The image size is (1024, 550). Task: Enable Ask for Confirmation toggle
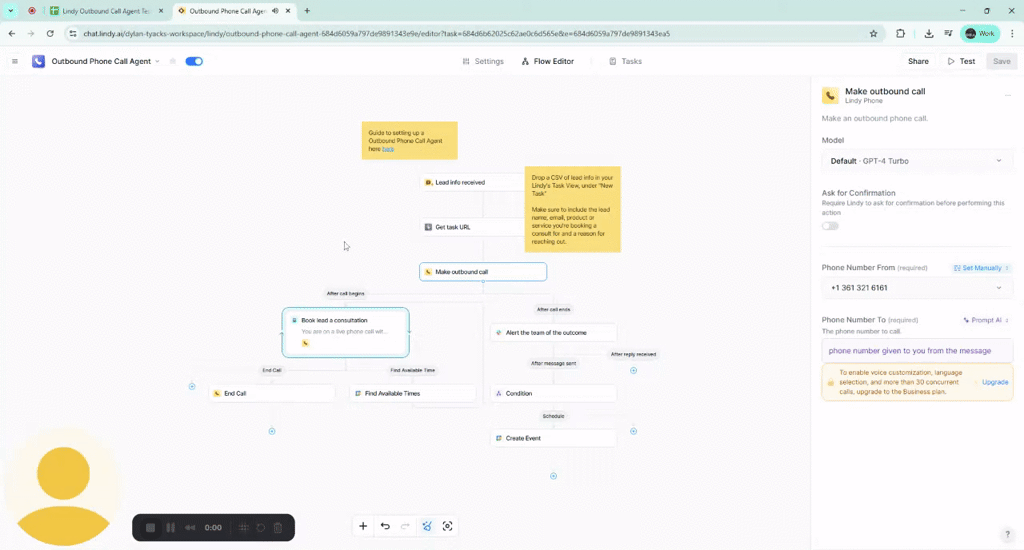(x=830, y=226)
